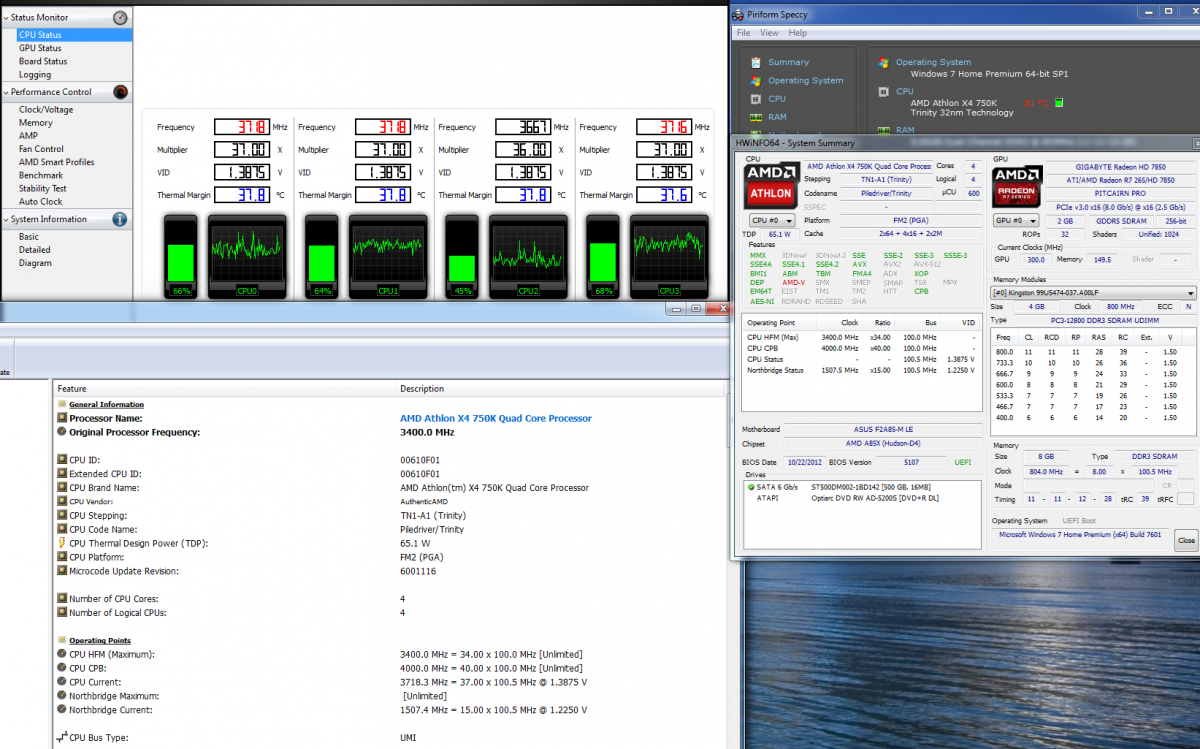This screenshot has width=1200, height=749.
Task: Click the AMD Athlon X4 750K processor name value
Action: coord(496,418)
